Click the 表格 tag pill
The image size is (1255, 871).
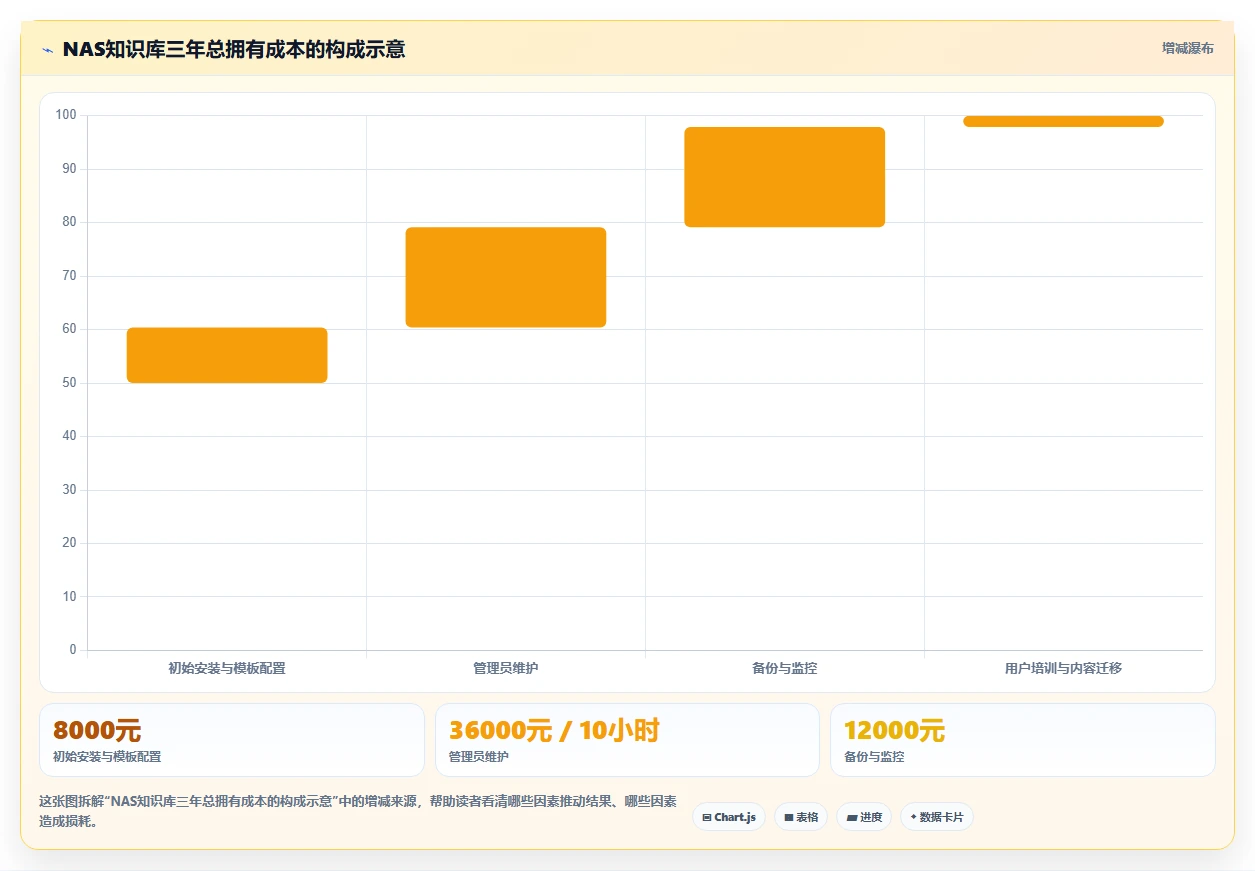click(801, 817)
